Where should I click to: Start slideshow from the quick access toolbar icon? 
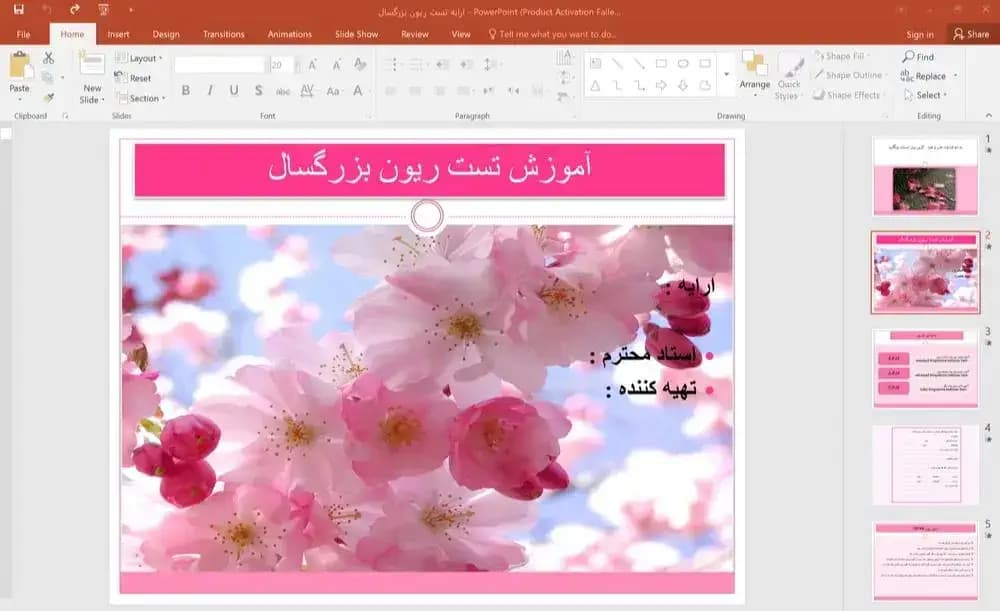tap(103, 10)
